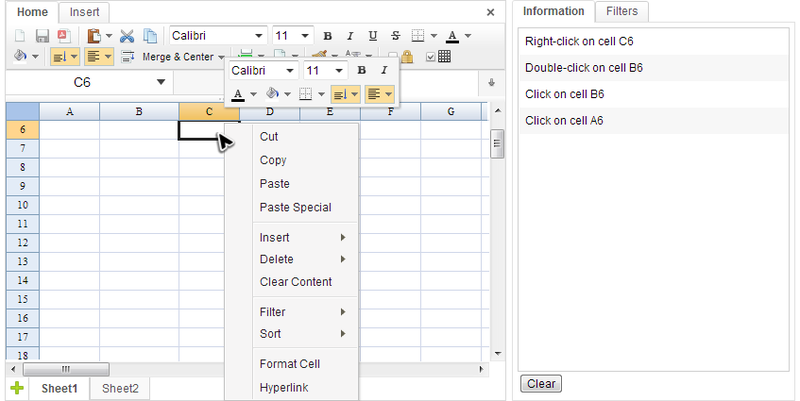Screen dimensions: 800x401
Task: Click the export to PDF icon
Action: 63,36
